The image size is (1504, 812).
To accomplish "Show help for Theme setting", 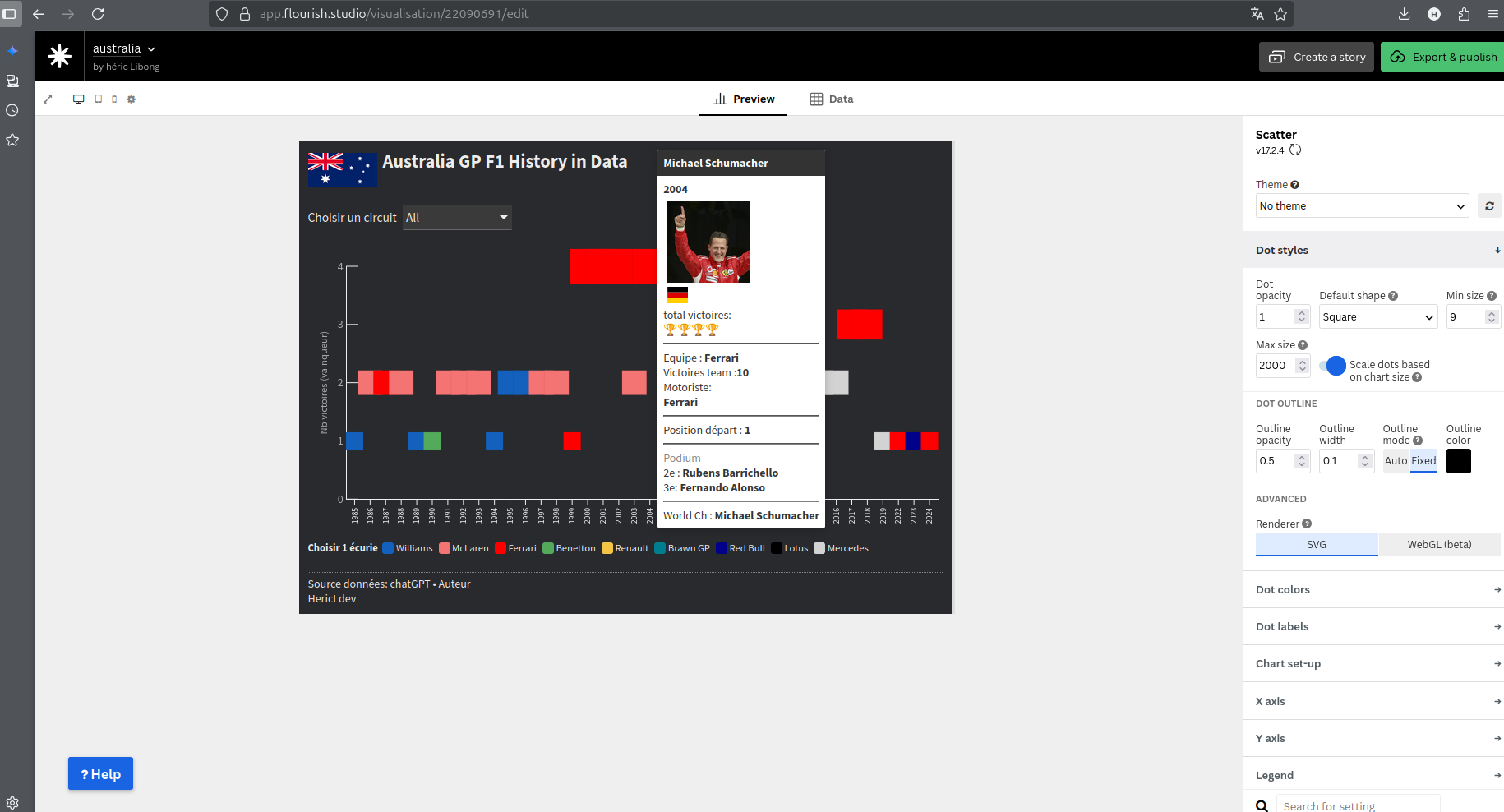I will (1294, 185).
